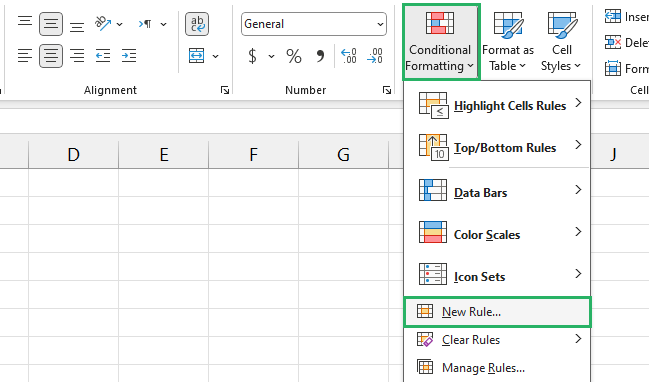
Task: Expand the Top/Bottom Rules chevron
Action: click(x=578, y=144)
